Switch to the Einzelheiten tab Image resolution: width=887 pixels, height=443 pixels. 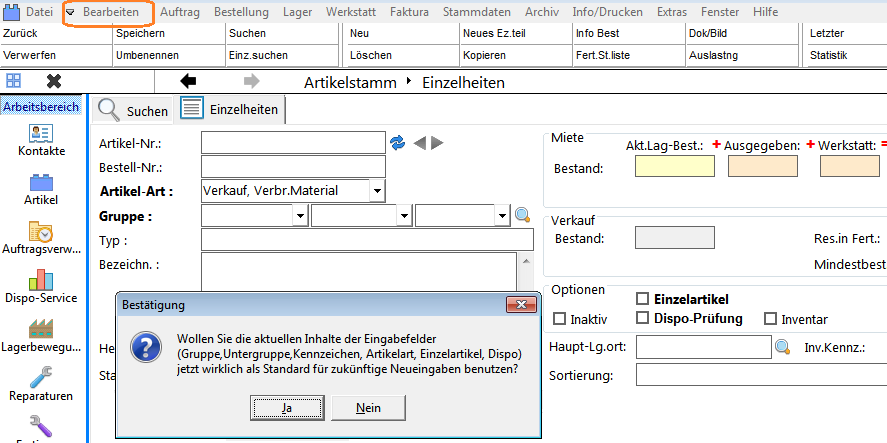coord(232,109)
